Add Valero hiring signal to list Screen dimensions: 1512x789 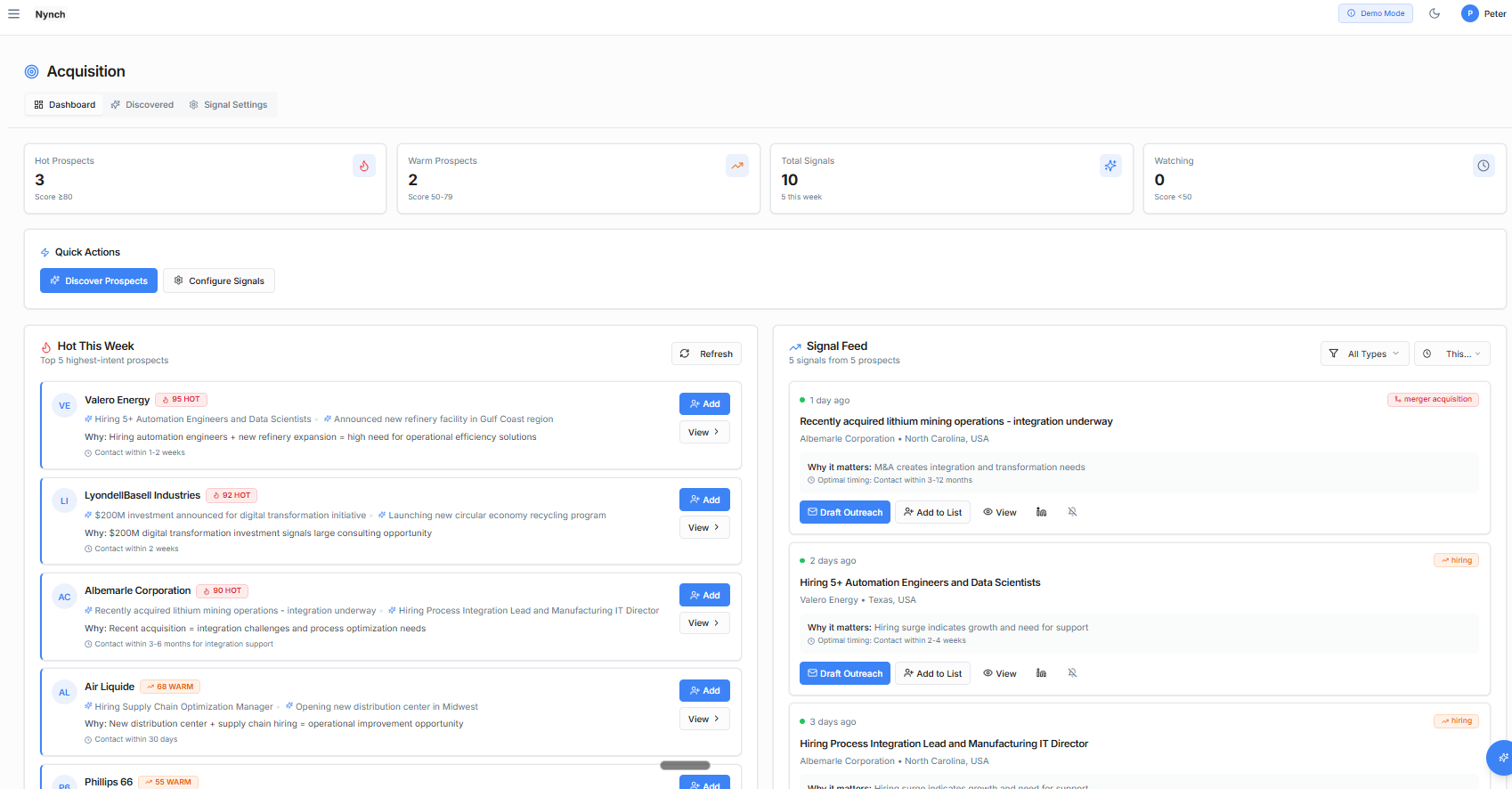pyautogui.click(x=932, y=673)
